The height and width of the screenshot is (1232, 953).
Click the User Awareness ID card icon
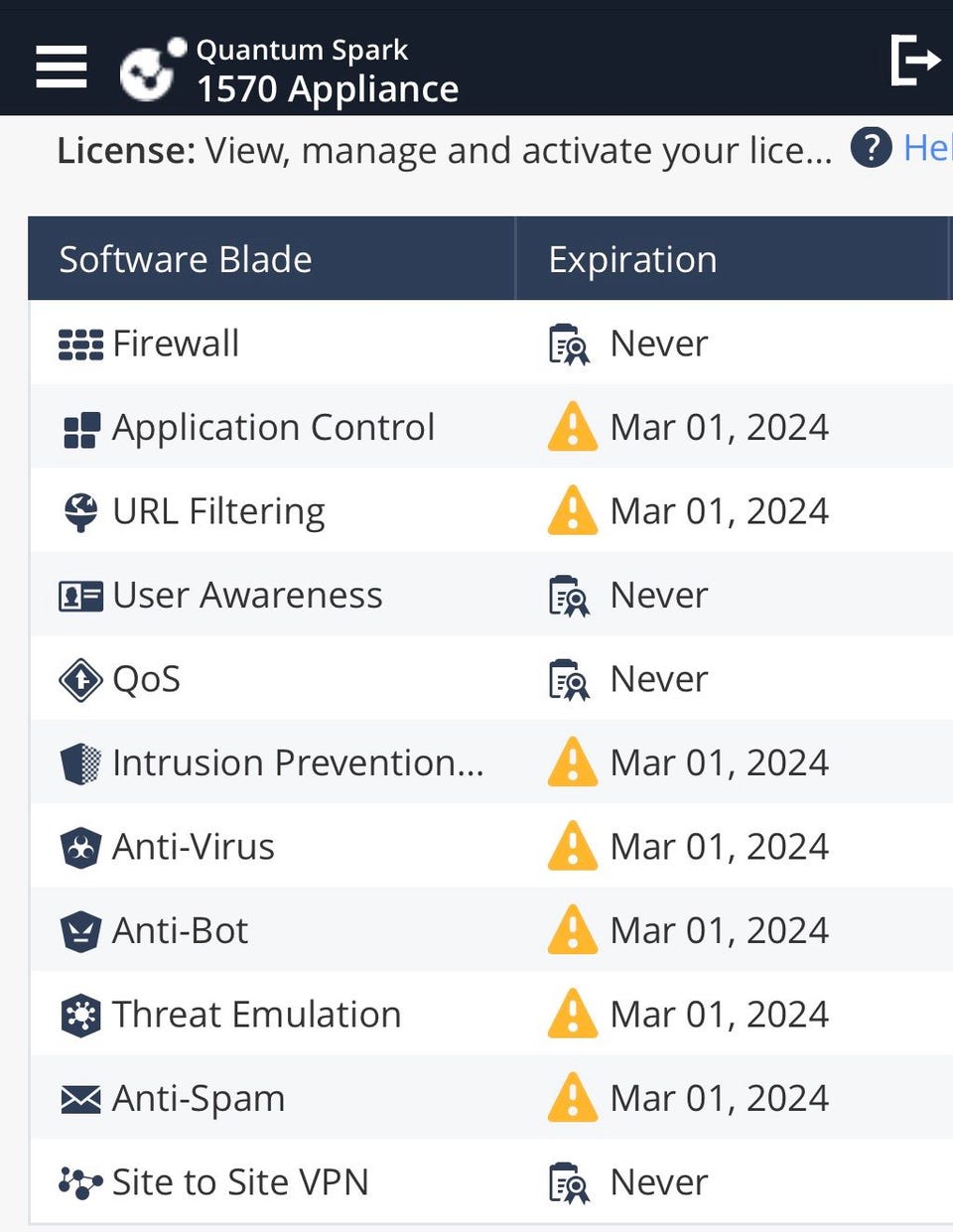pos(80,597)
